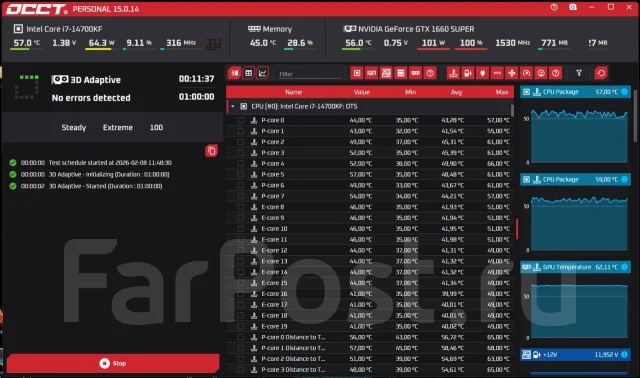Sort table by Name column
Image resolution: width=640 pixels, height=378 pixels.
pyautogui.click(x=293, y=92)
